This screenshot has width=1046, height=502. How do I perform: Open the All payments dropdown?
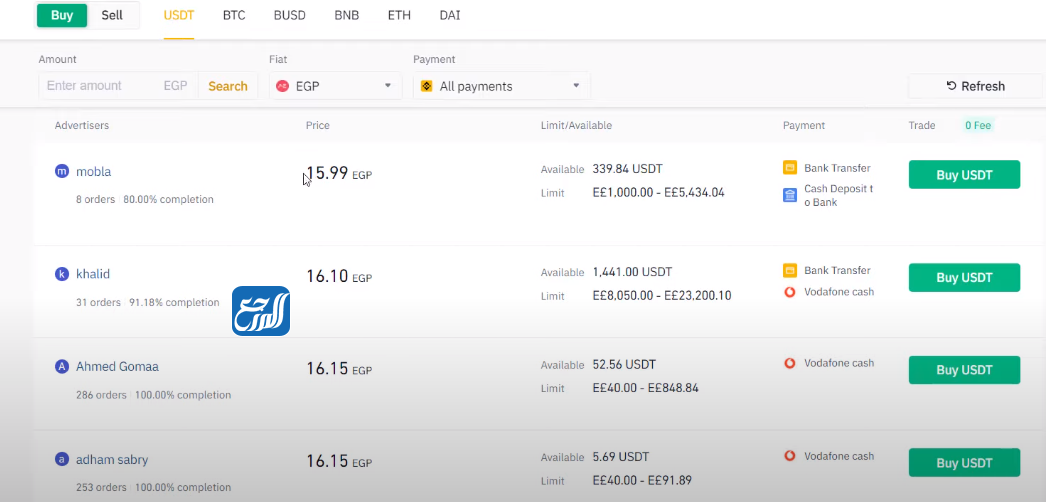[502, 86]
